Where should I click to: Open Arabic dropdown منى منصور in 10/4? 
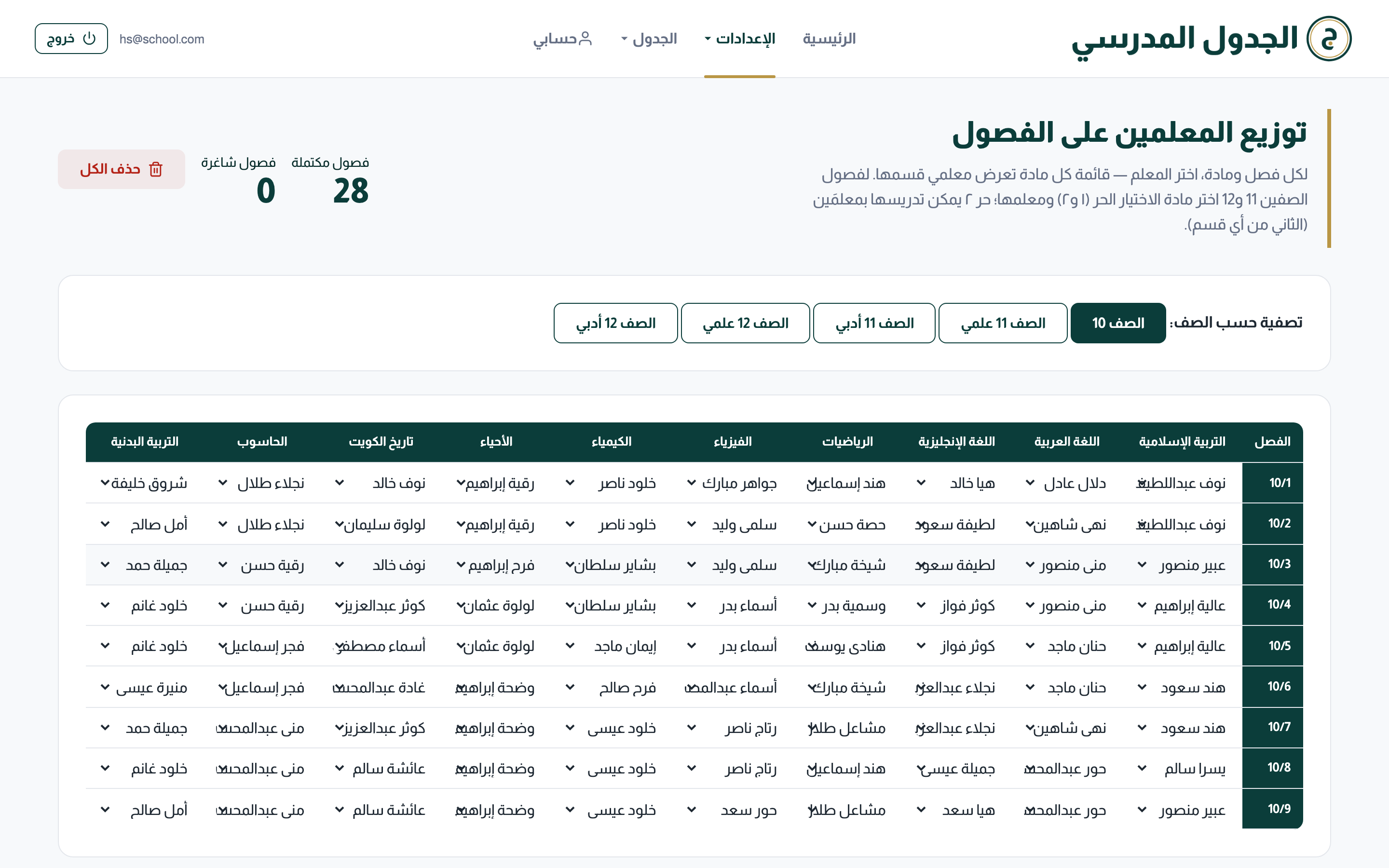coord(1067,606)
